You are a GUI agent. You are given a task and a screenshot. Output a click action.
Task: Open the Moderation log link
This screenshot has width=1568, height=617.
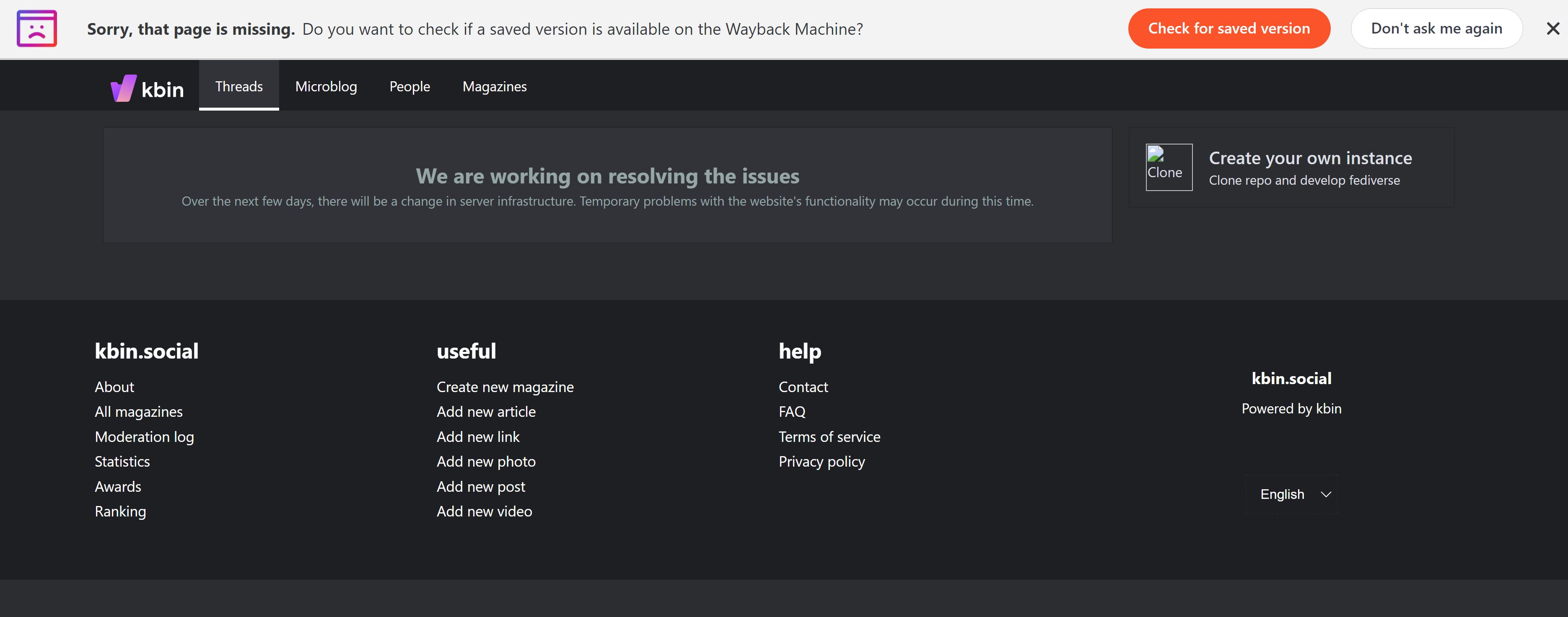[144, 437]
